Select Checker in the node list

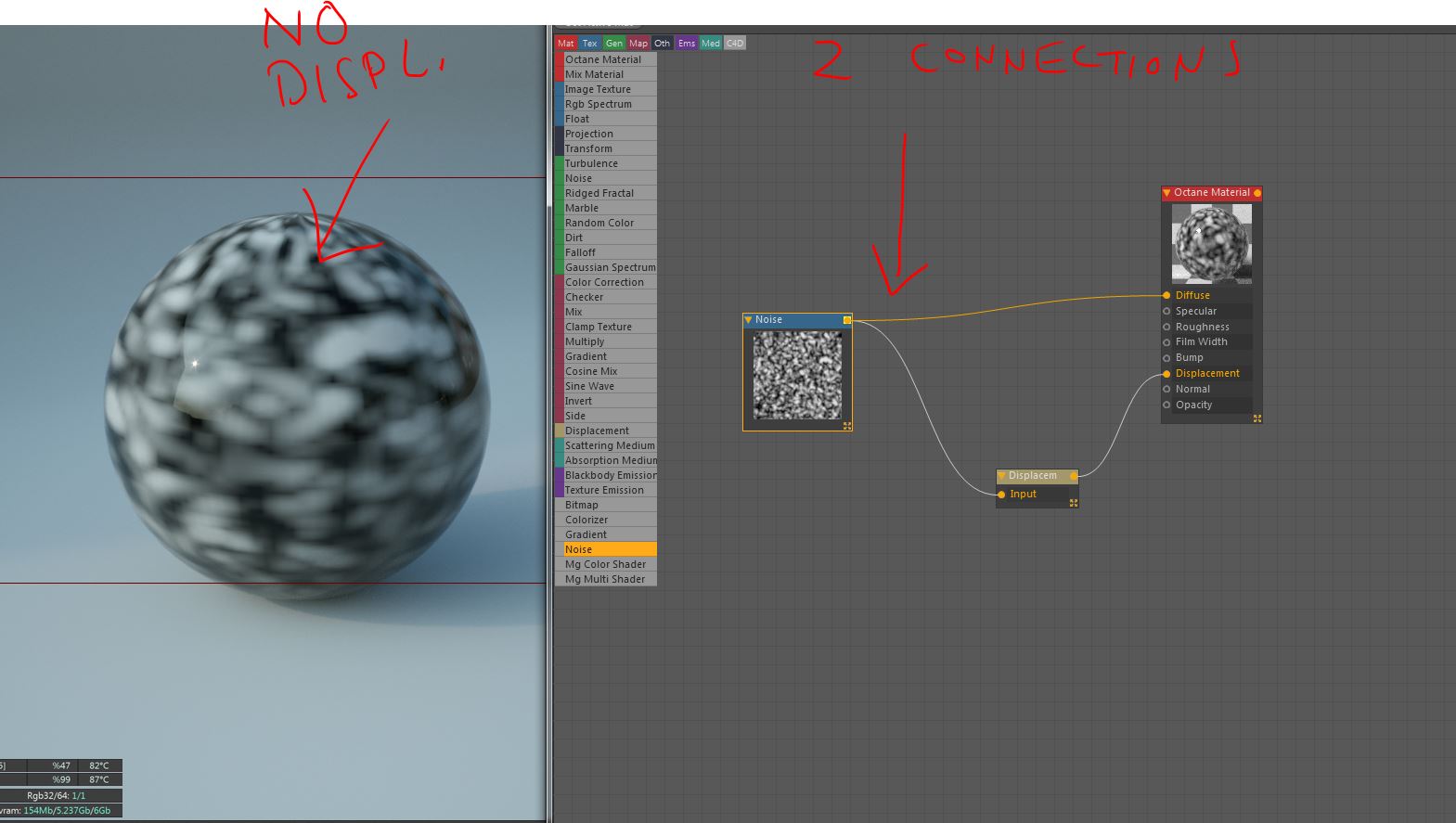(x=606, y=297)
